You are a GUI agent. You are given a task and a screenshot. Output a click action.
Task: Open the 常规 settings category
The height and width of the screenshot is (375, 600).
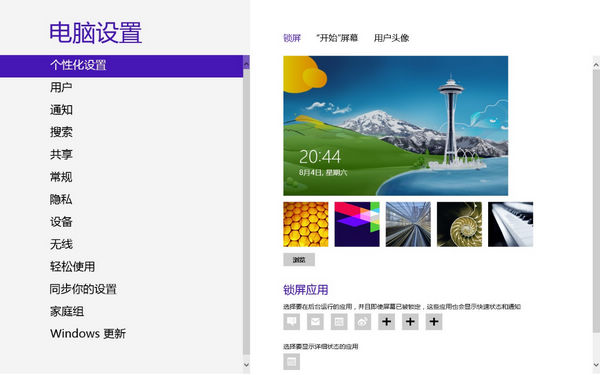coord(61,177)
